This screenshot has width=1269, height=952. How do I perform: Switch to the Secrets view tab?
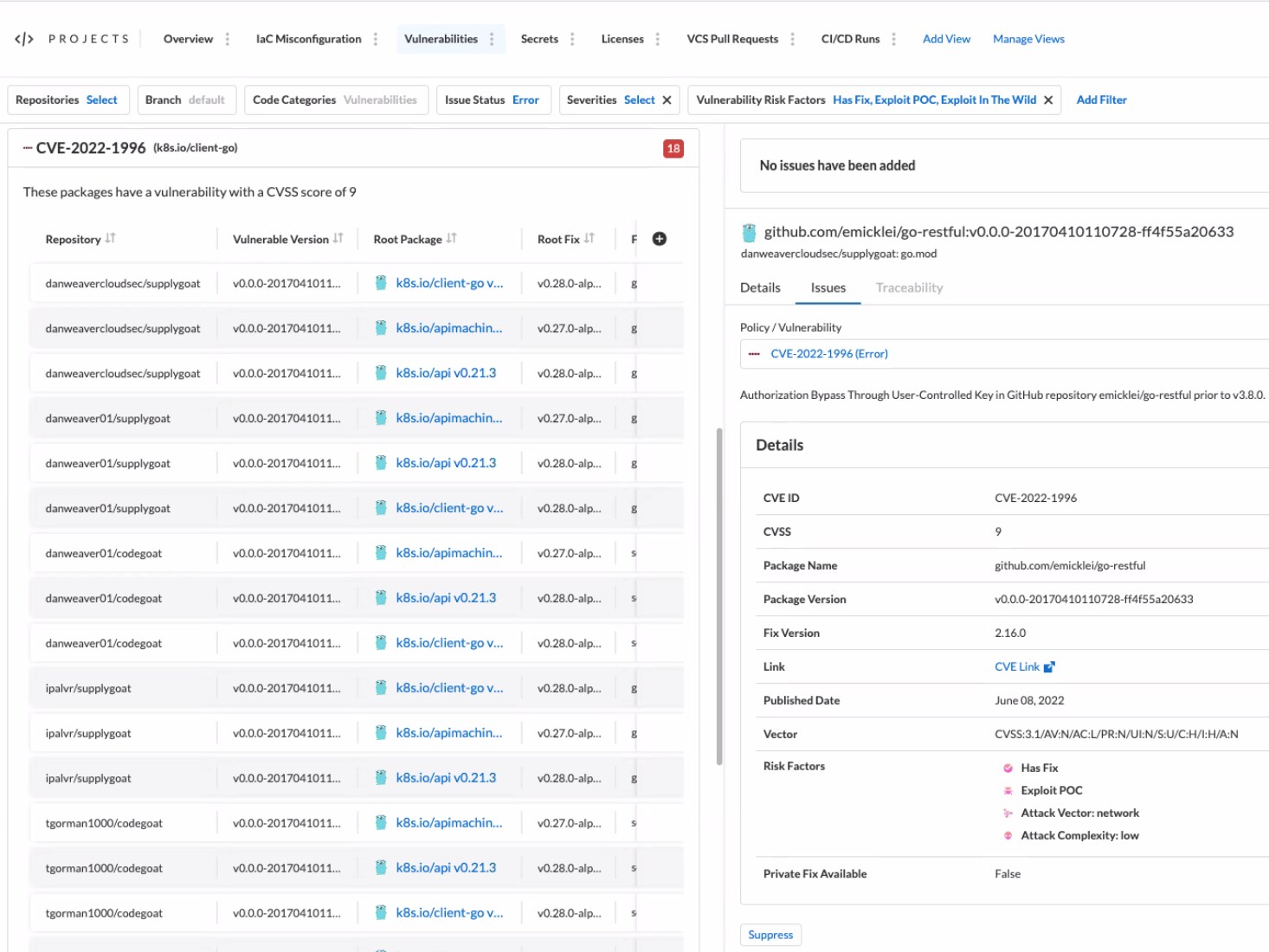tap(539, 39)
